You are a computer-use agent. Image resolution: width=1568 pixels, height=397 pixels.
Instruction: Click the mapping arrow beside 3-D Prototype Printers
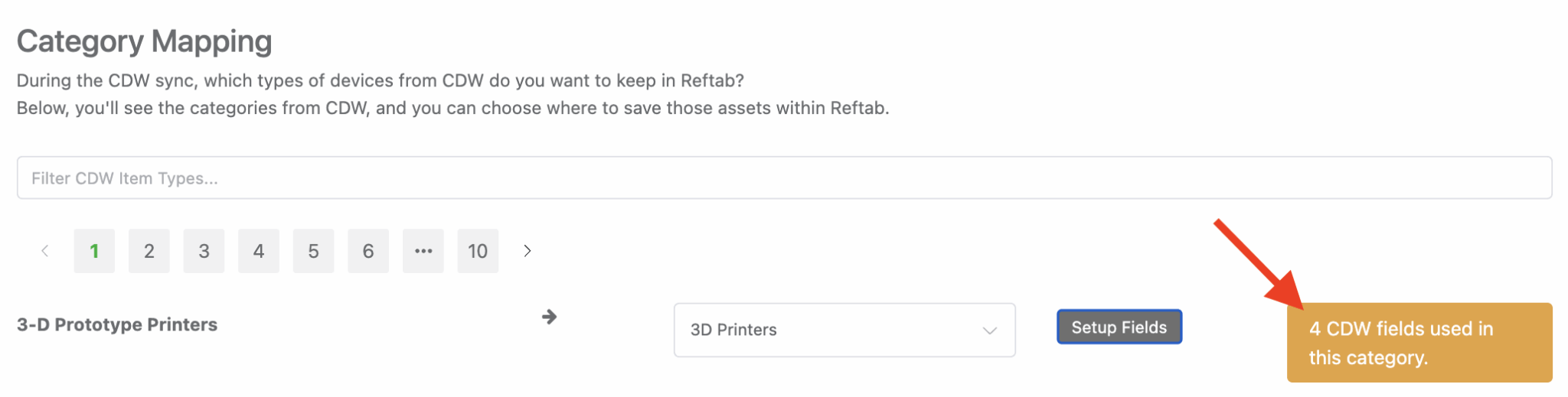pos(549,317)
